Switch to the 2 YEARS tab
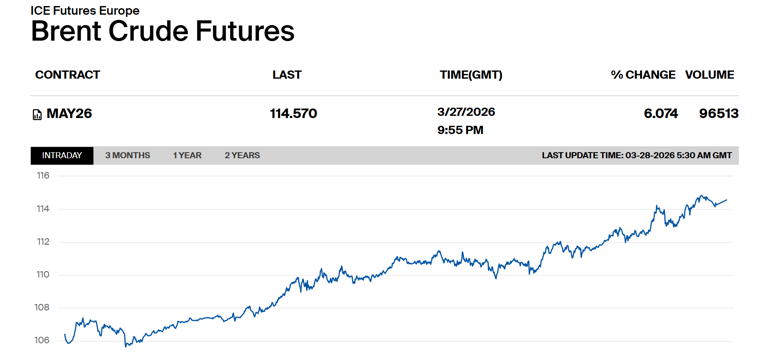Screen dimensions: 770x361 coord(243,156)
